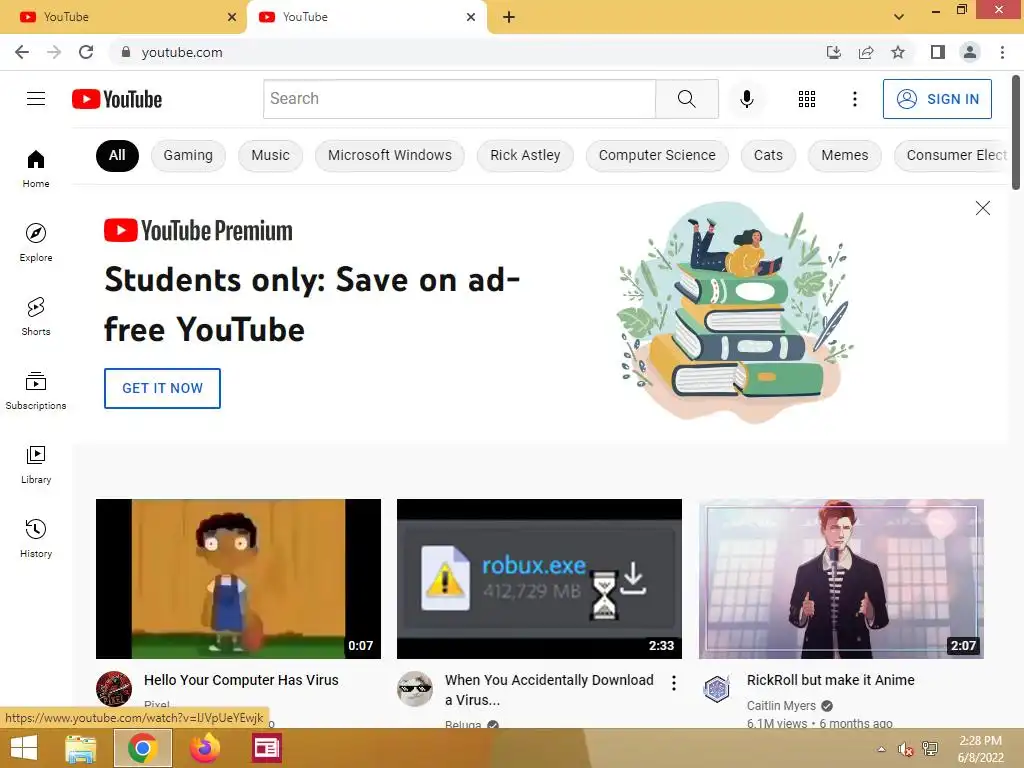Click the SIGN IN button
1024x768 pixels.
[x=937, y=99]
